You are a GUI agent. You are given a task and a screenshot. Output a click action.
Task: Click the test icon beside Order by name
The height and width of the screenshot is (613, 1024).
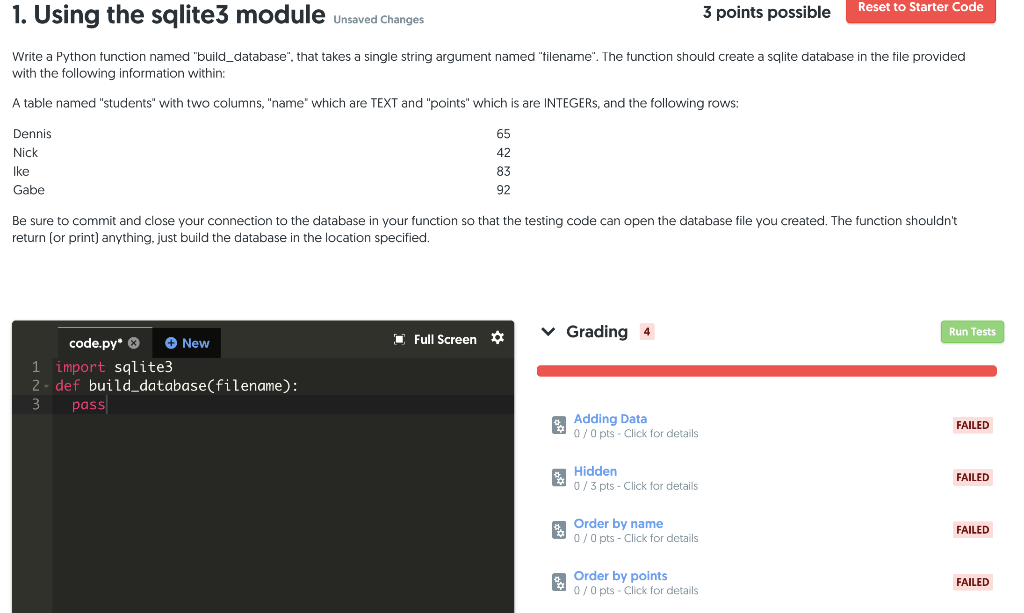558,530
